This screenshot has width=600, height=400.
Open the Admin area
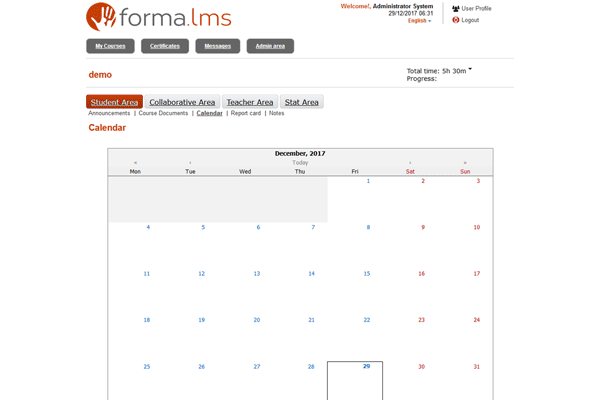tap(270, 46)
